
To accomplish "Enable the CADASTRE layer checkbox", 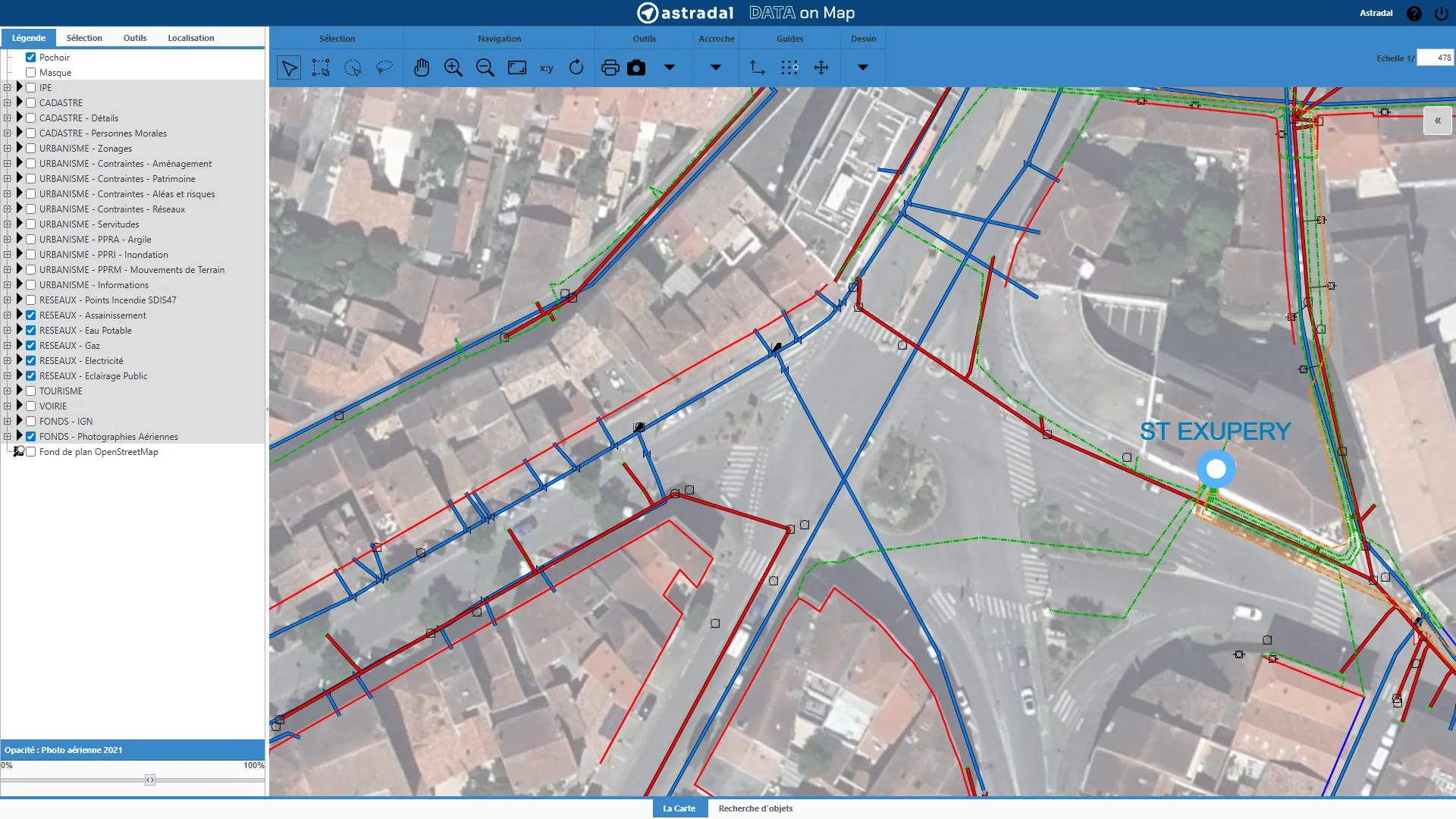I will [31, 103].
